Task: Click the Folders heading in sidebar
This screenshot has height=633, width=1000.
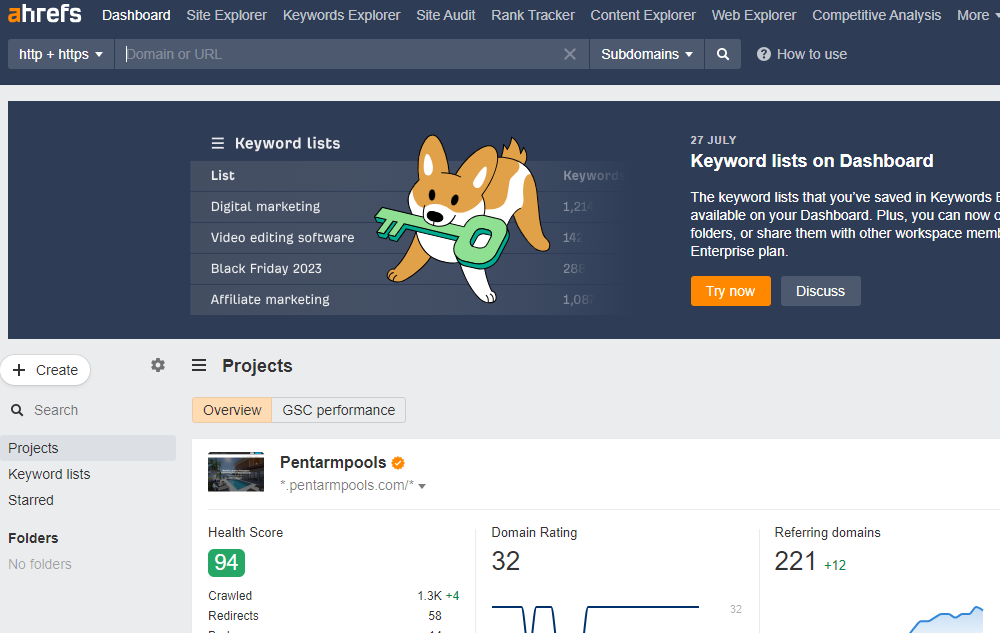Action: point(33,538)
